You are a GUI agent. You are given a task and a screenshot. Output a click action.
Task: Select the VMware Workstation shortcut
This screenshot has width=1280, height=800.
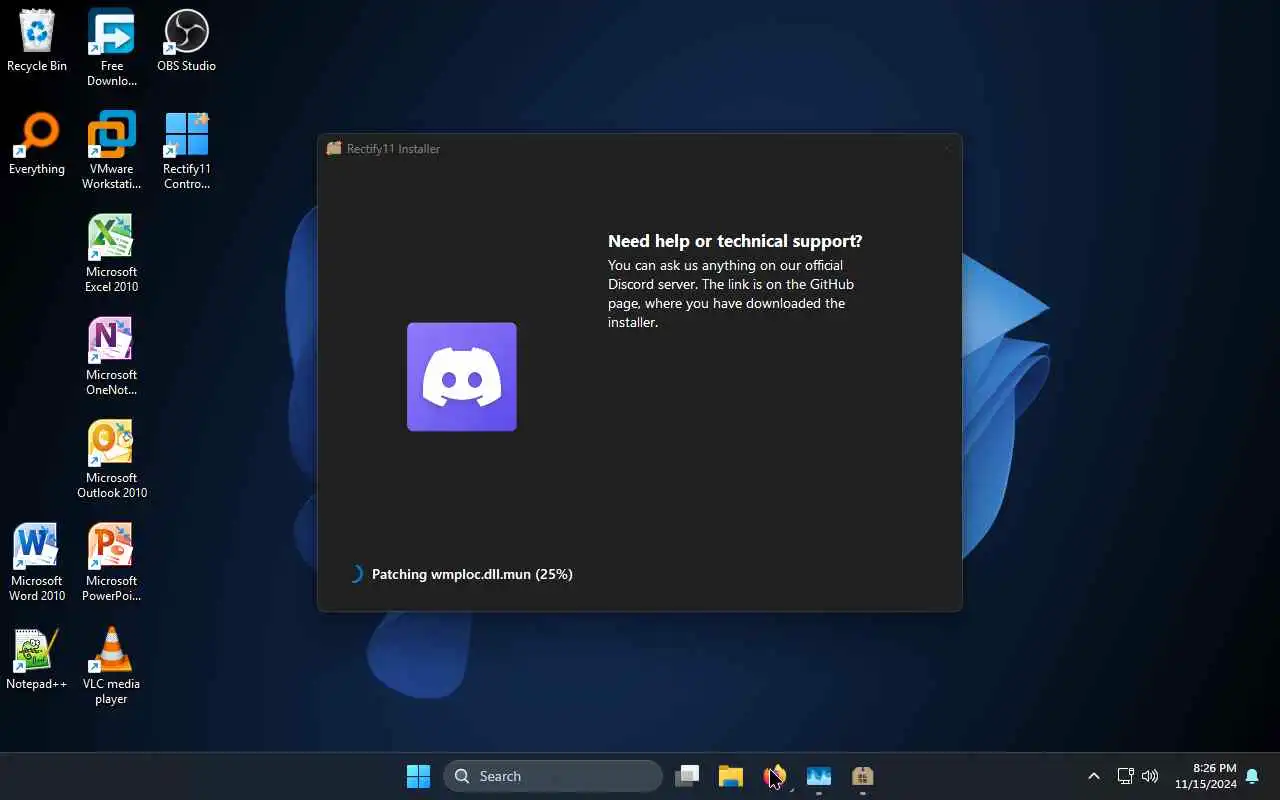coord(111,150)
